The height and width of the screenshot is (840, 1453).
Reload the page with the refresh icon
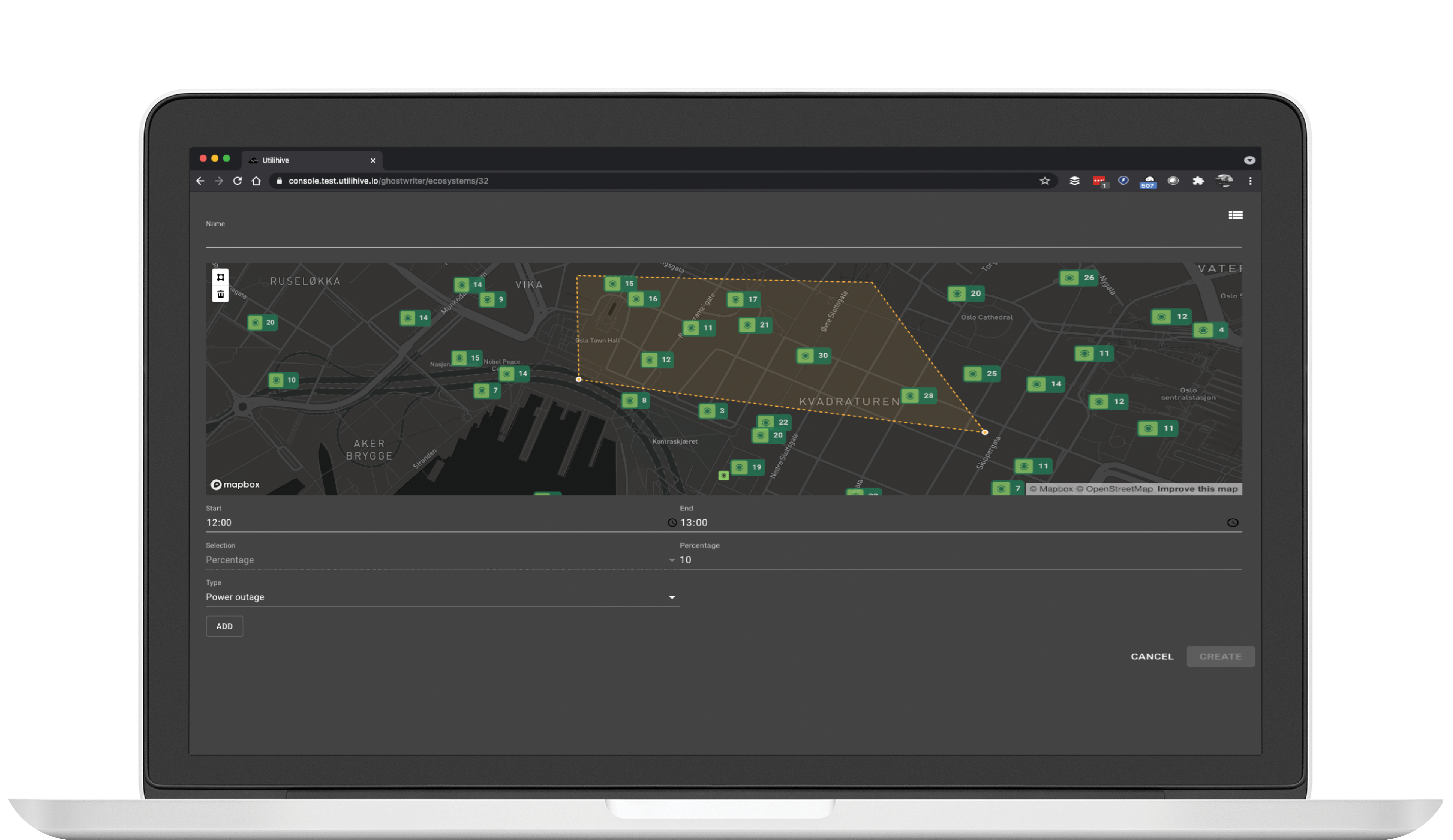(x=237, y=181)
